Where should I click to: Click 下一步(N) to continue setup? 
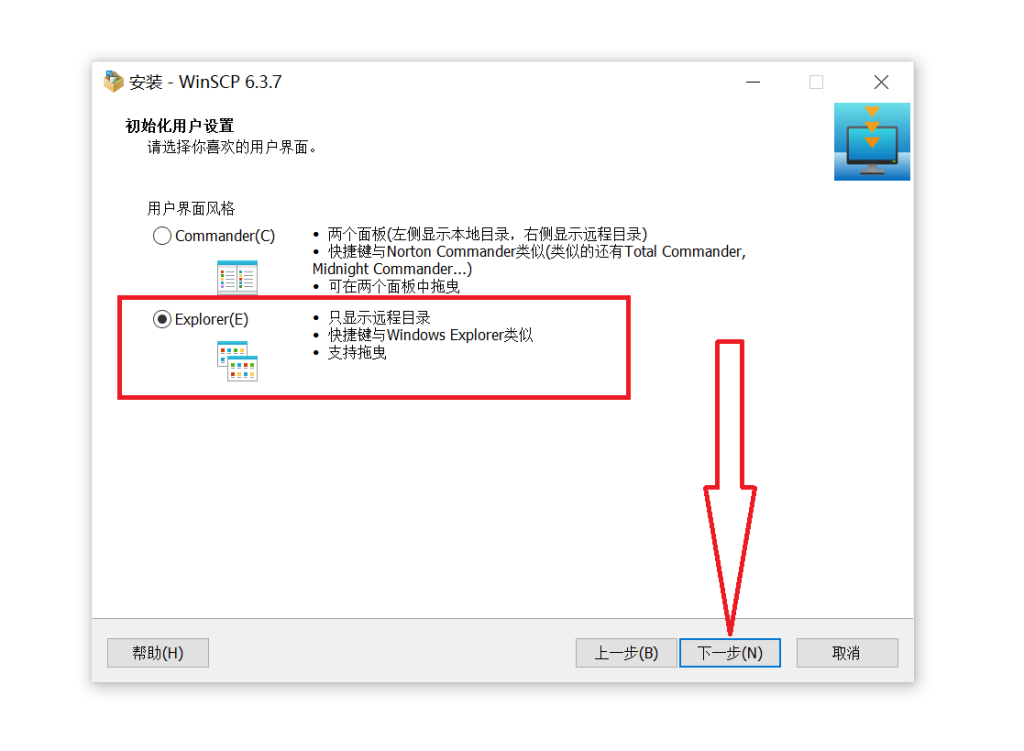pyautogui.click(x=730, y=653)
